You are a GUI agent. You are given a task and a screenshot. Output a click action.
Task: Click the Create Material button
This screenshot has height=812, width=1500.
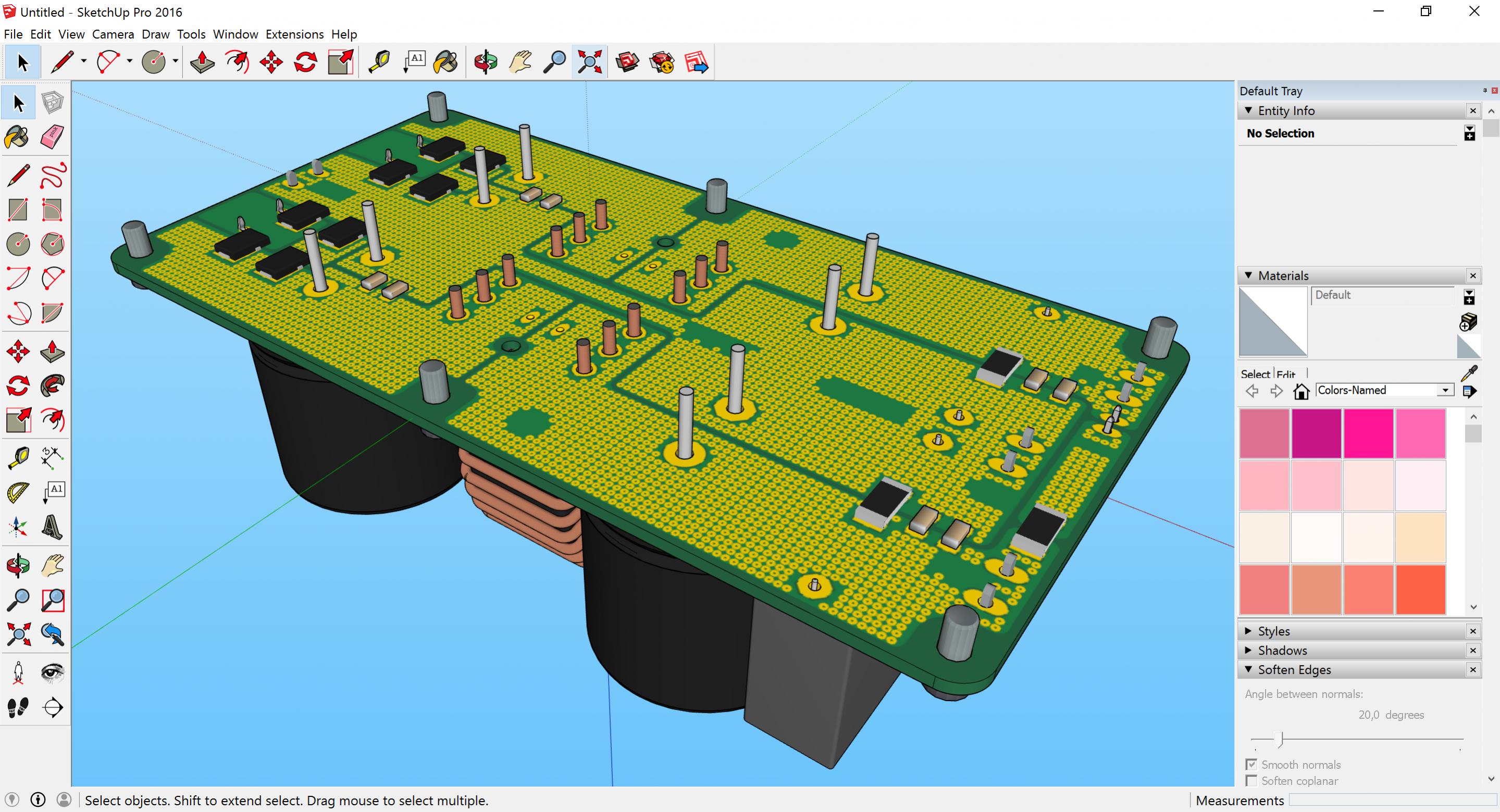pos(1469,321)
